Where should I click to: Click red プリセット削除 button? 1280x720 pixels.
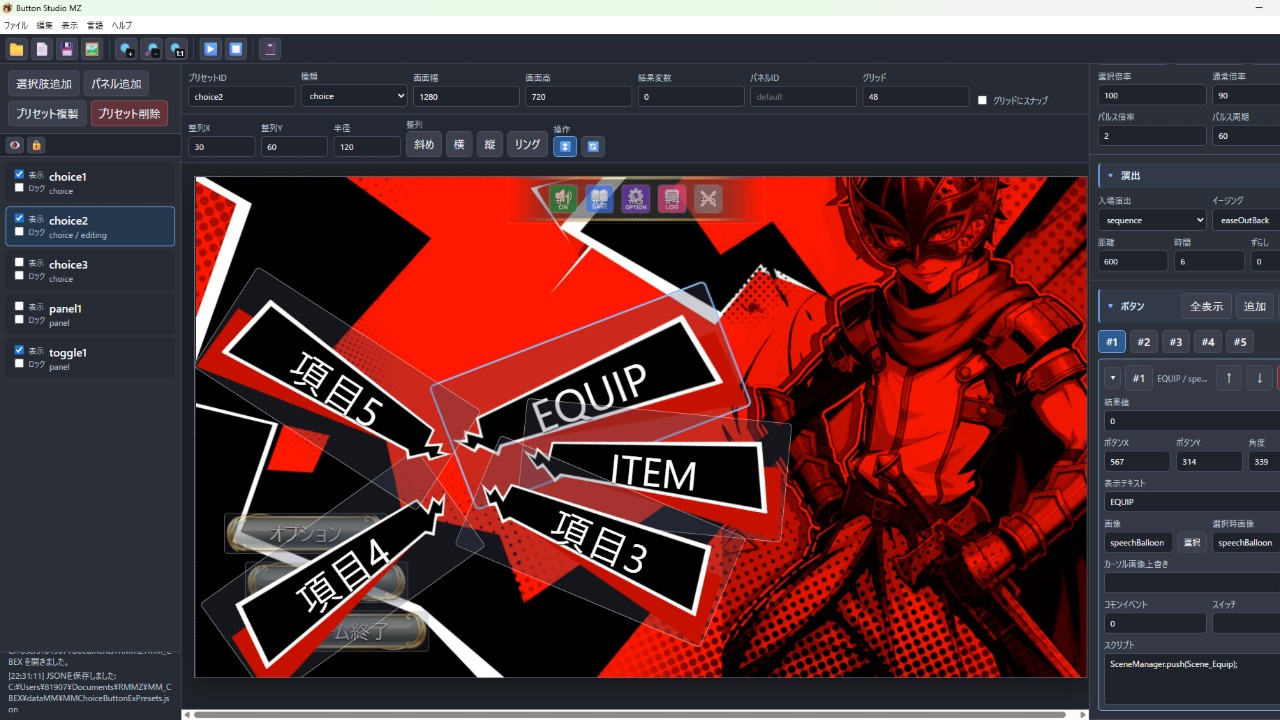(x=129, y=114)
